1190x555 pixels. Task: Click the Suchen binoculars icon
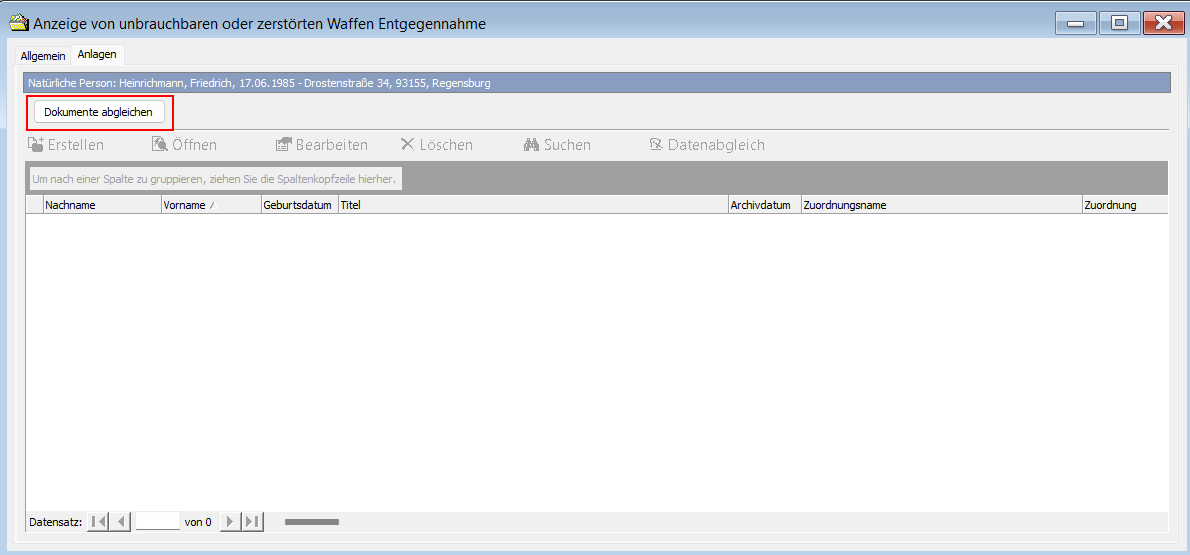pos(531,145)
